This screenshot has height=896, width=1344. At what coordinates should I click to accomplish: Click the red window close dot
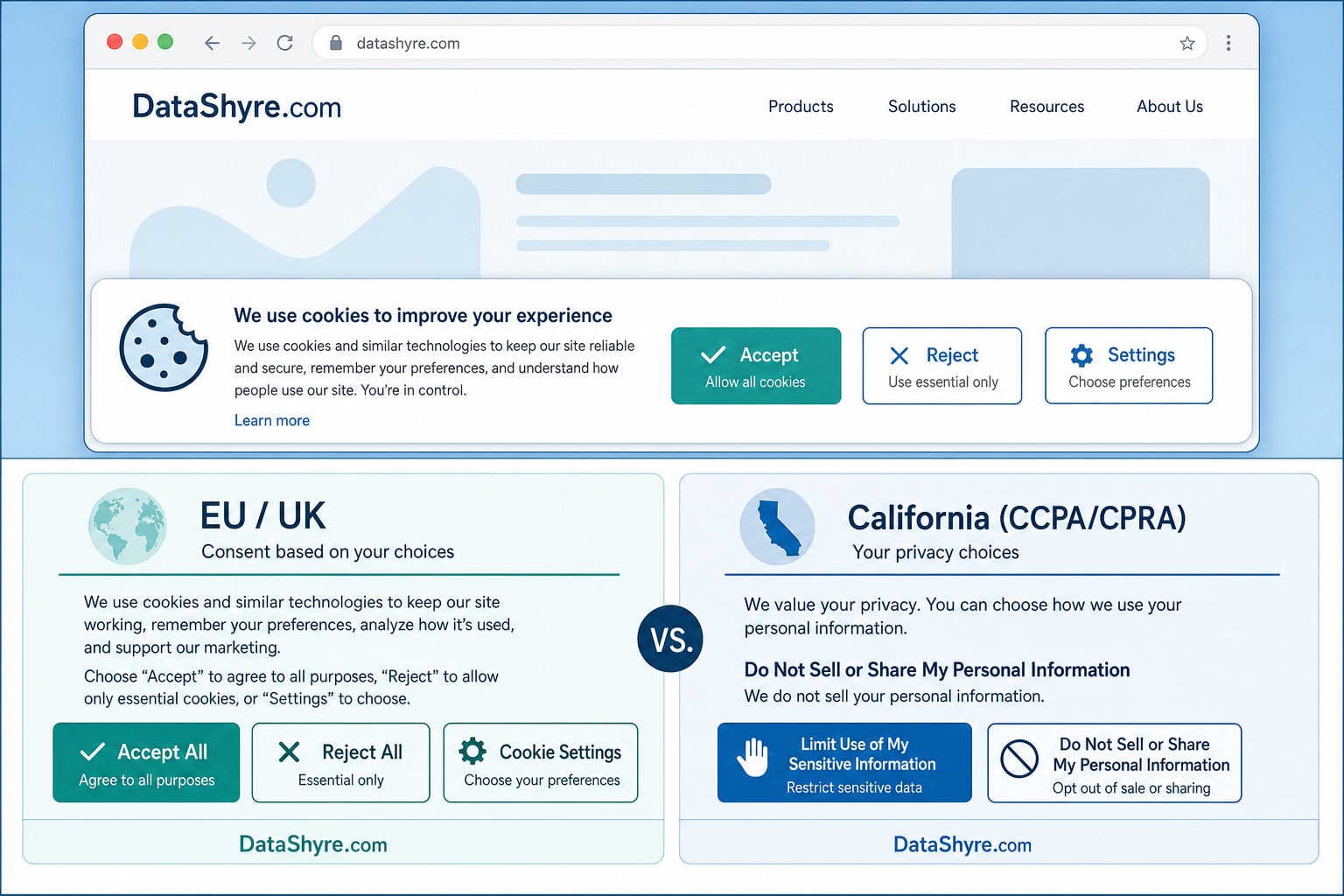(x=115, y=42)
